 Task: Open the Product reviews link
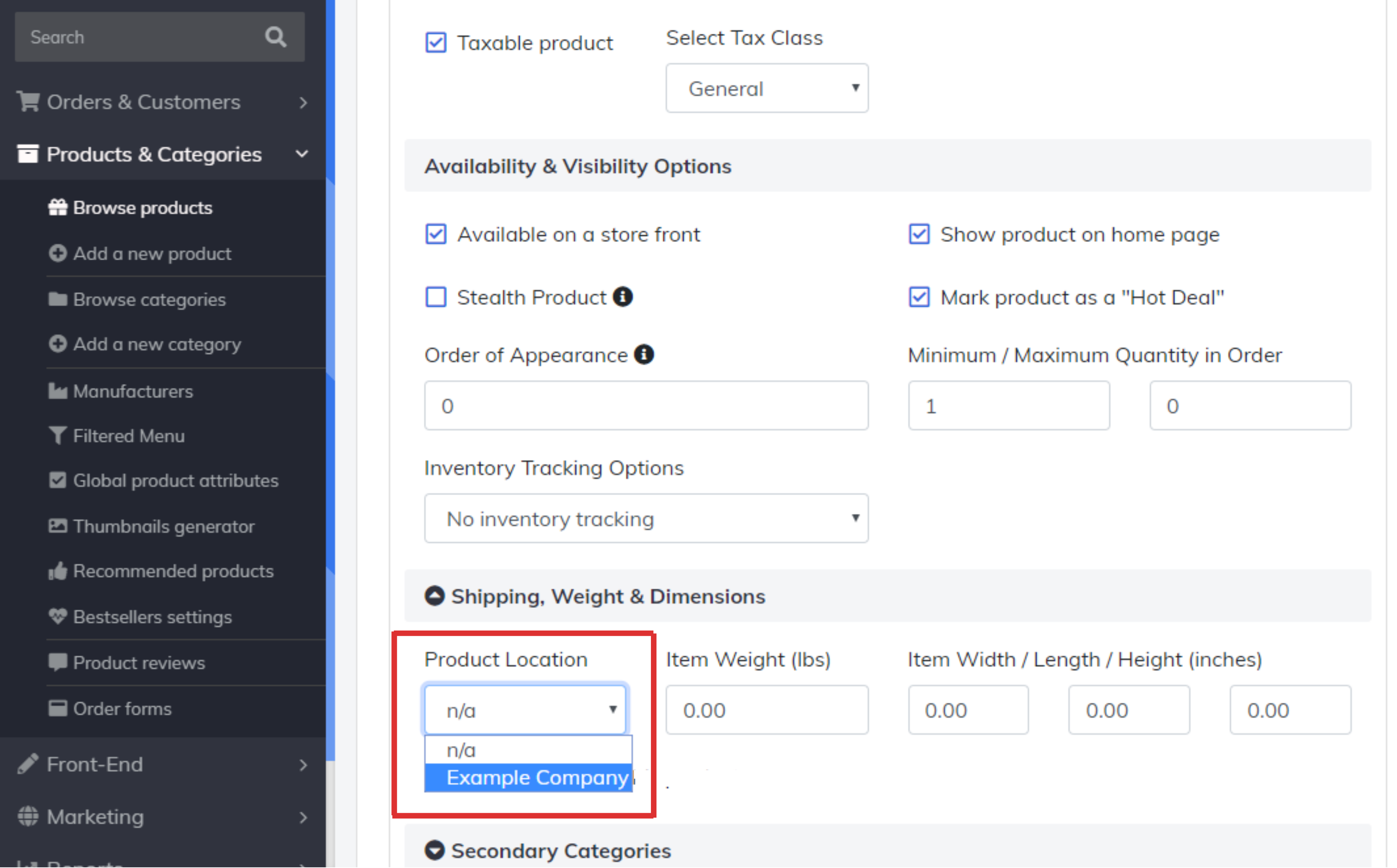(139, 663)
